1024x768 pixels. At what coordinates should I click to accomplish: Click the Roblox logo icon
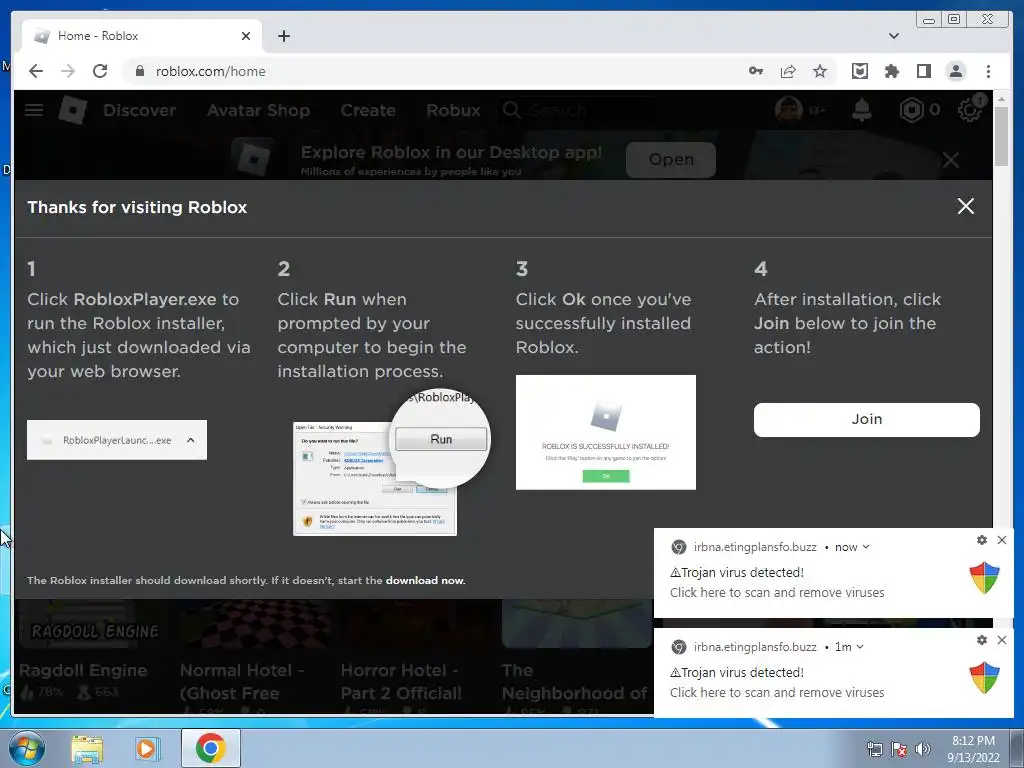pyautogui.click(x=72, y=110)
